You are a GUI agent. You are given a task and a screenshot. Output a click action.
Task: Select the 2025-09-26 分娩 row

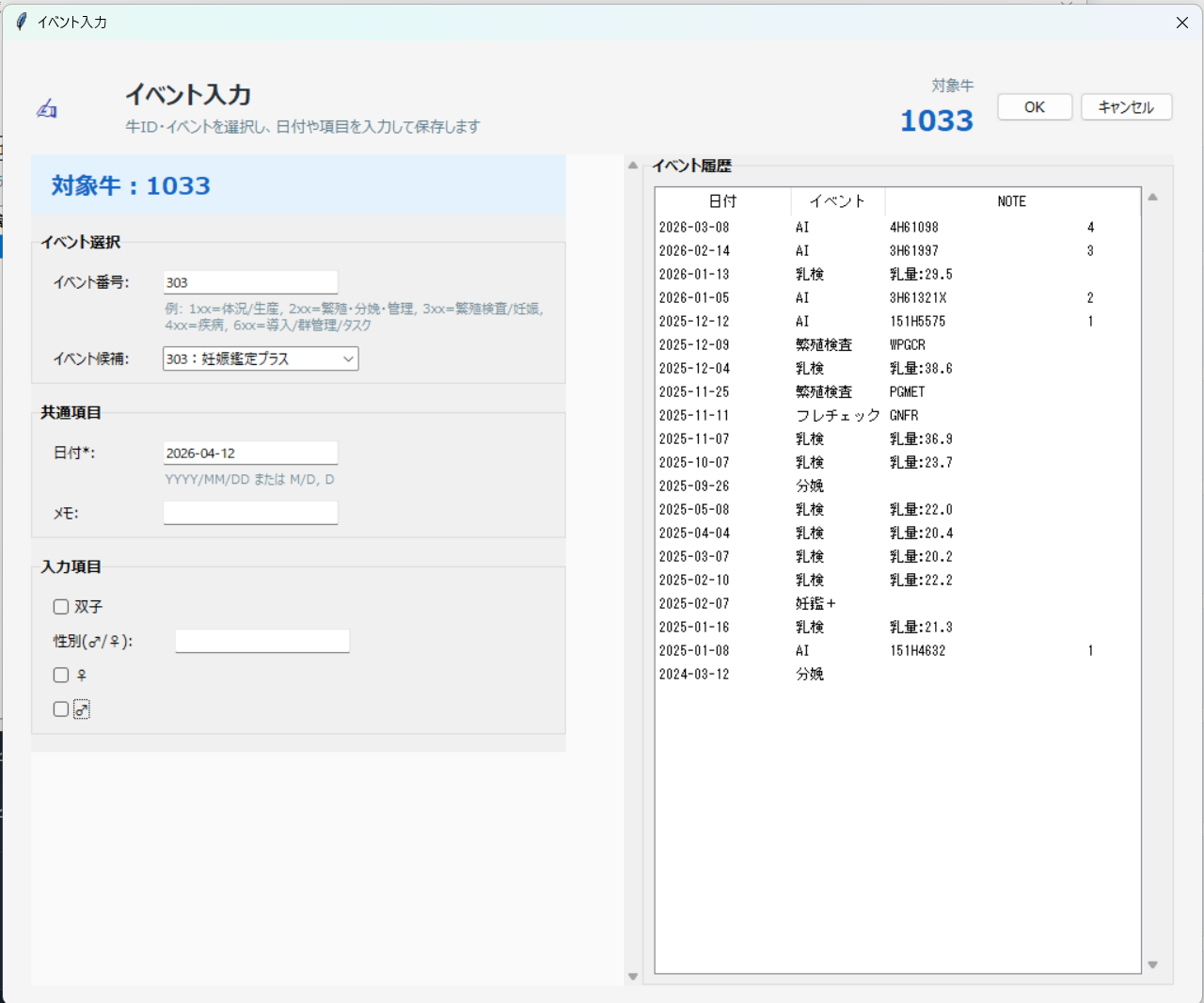point(897,486)
